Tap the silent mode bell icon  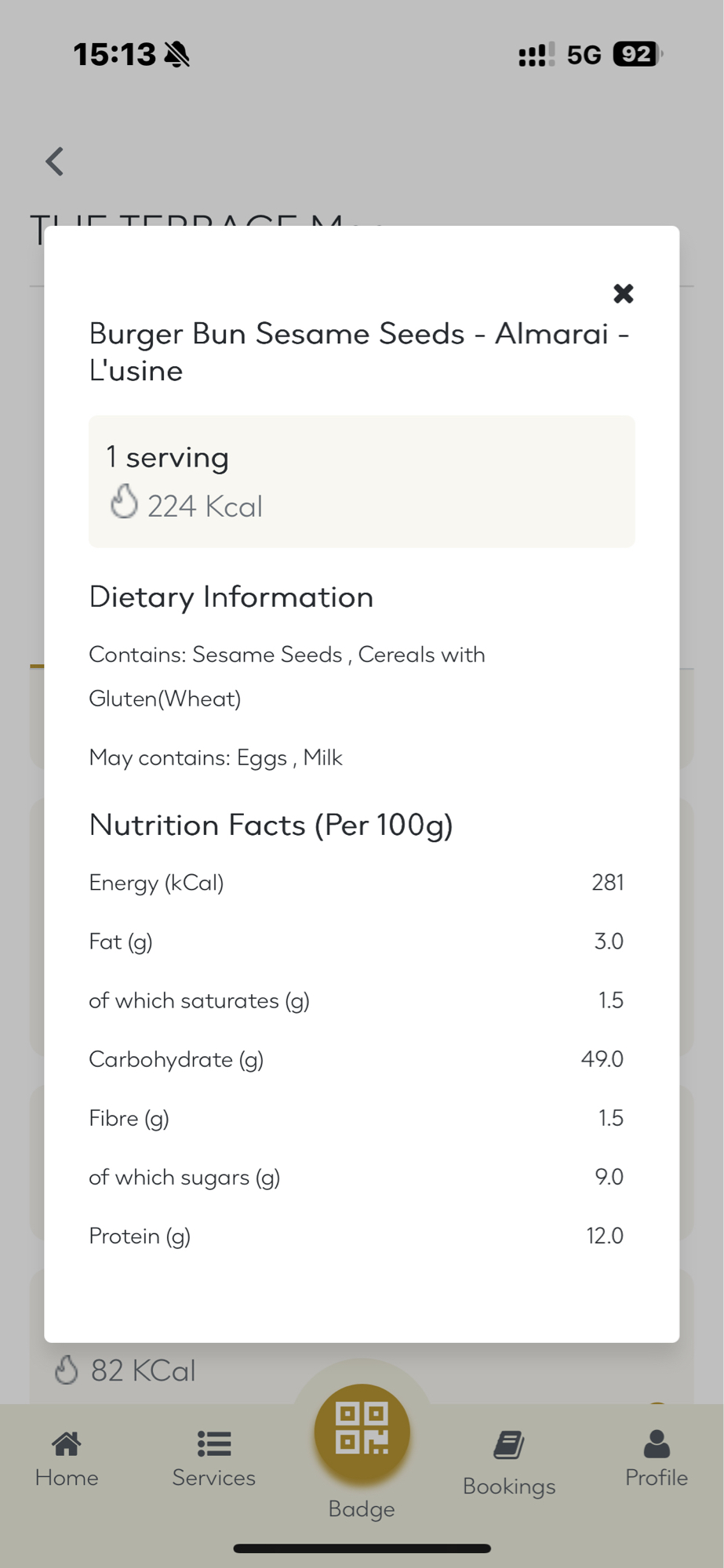click(x=177, y=55)
